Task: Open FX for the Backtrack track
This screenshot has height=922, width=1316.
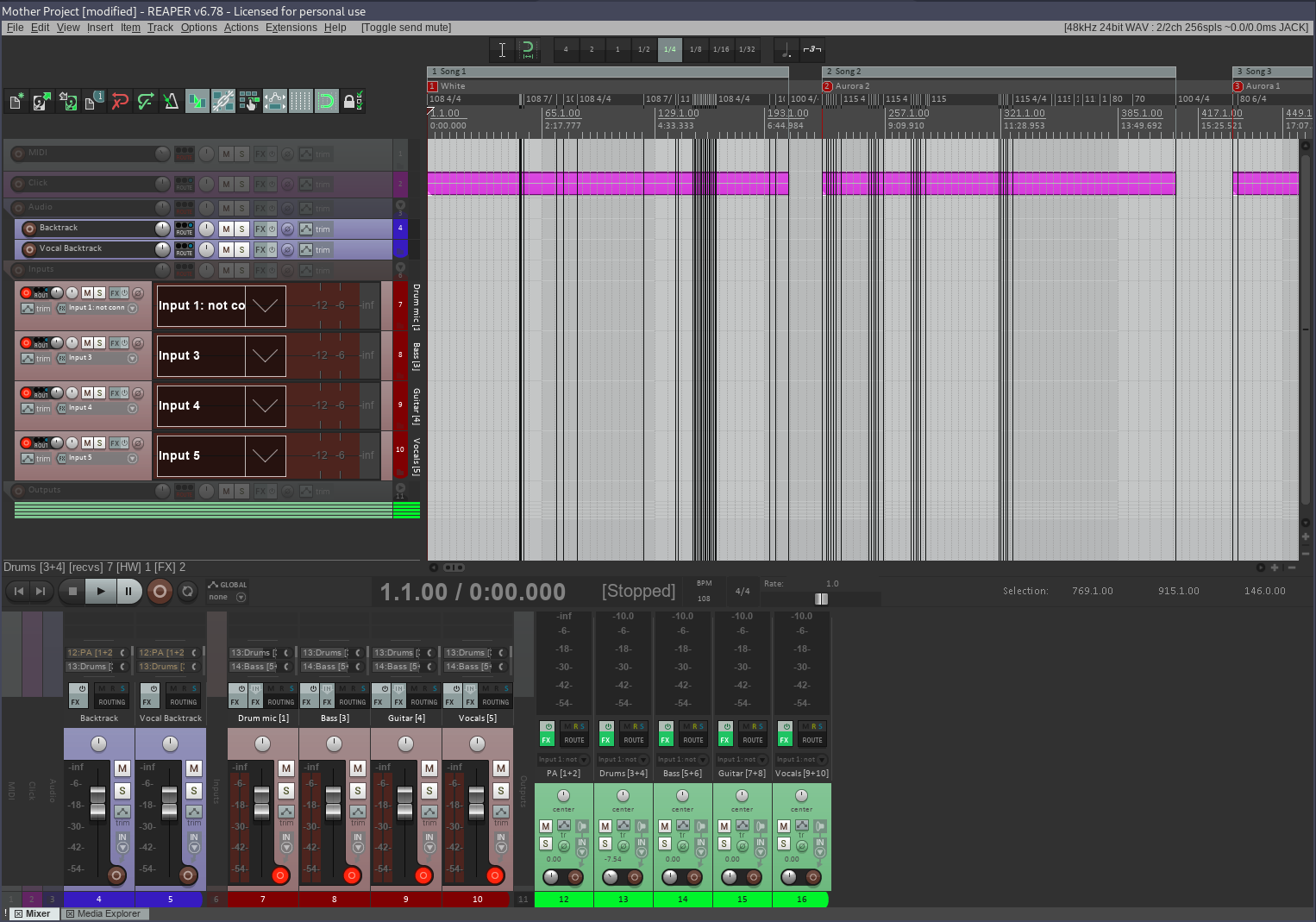Action: 260,229
